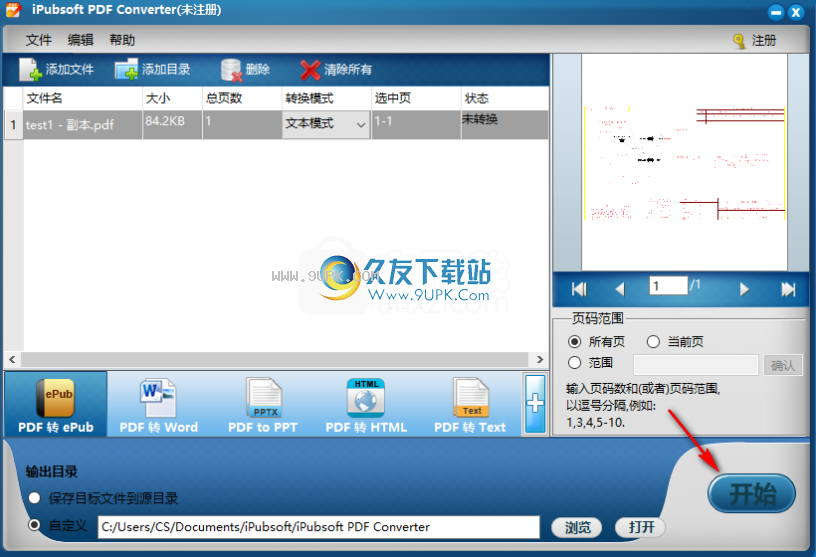816x557 pixels.
Task: Click the page range input field
Action: point(695,365)
